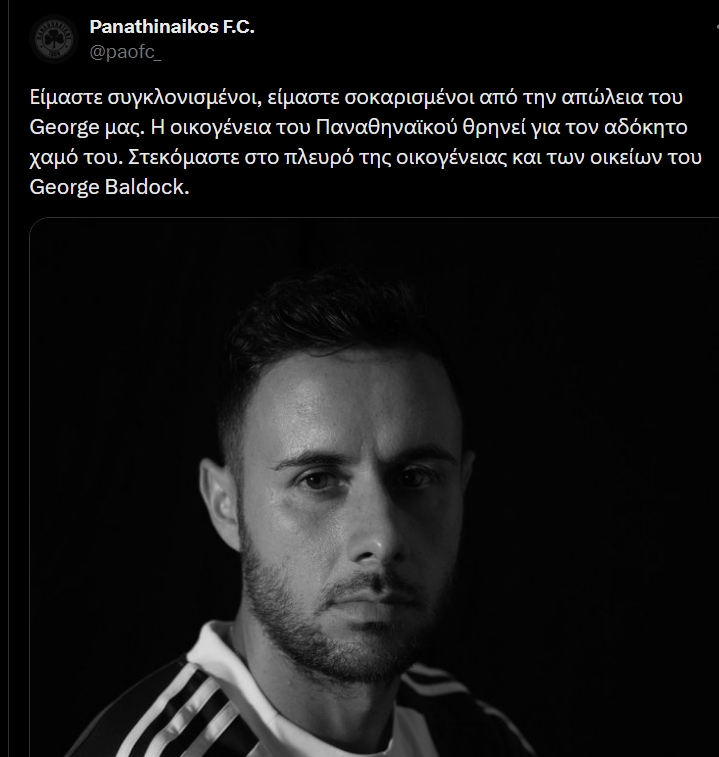Click the vertical thread line at left edge
Viewport: 719px width, 757px height.
coord(8,378)
